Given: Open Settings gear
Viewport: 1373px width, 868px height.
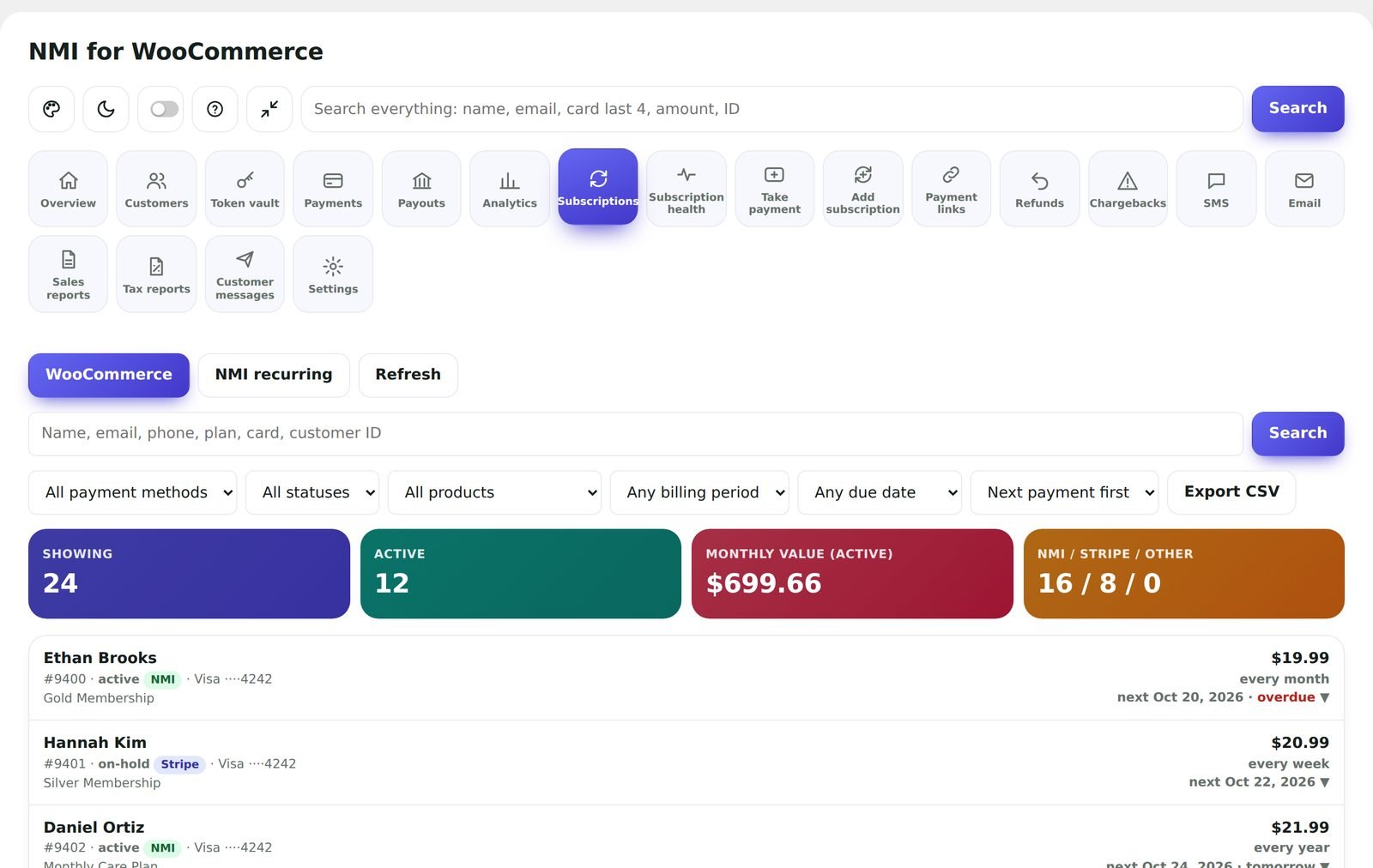Looking at the screenshot, I should 333,274.
